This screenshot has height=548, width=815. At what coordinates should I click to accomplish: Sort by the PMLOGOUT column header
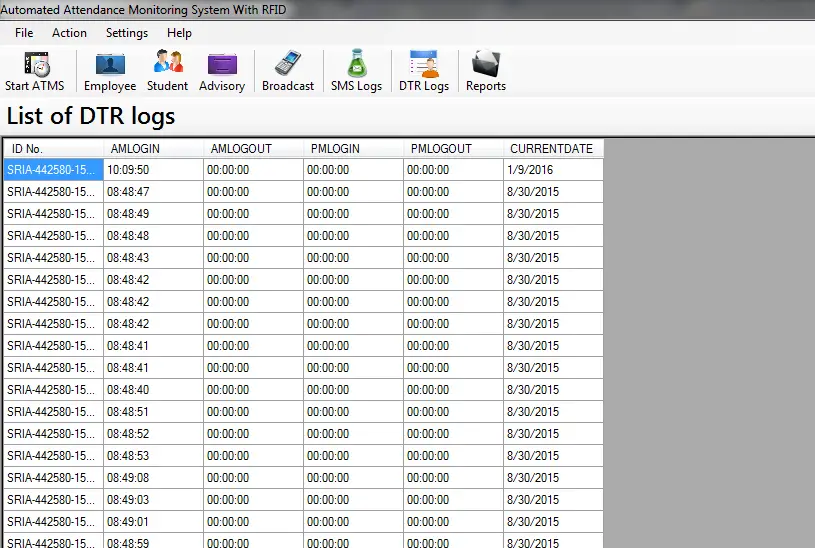(453, 149)
